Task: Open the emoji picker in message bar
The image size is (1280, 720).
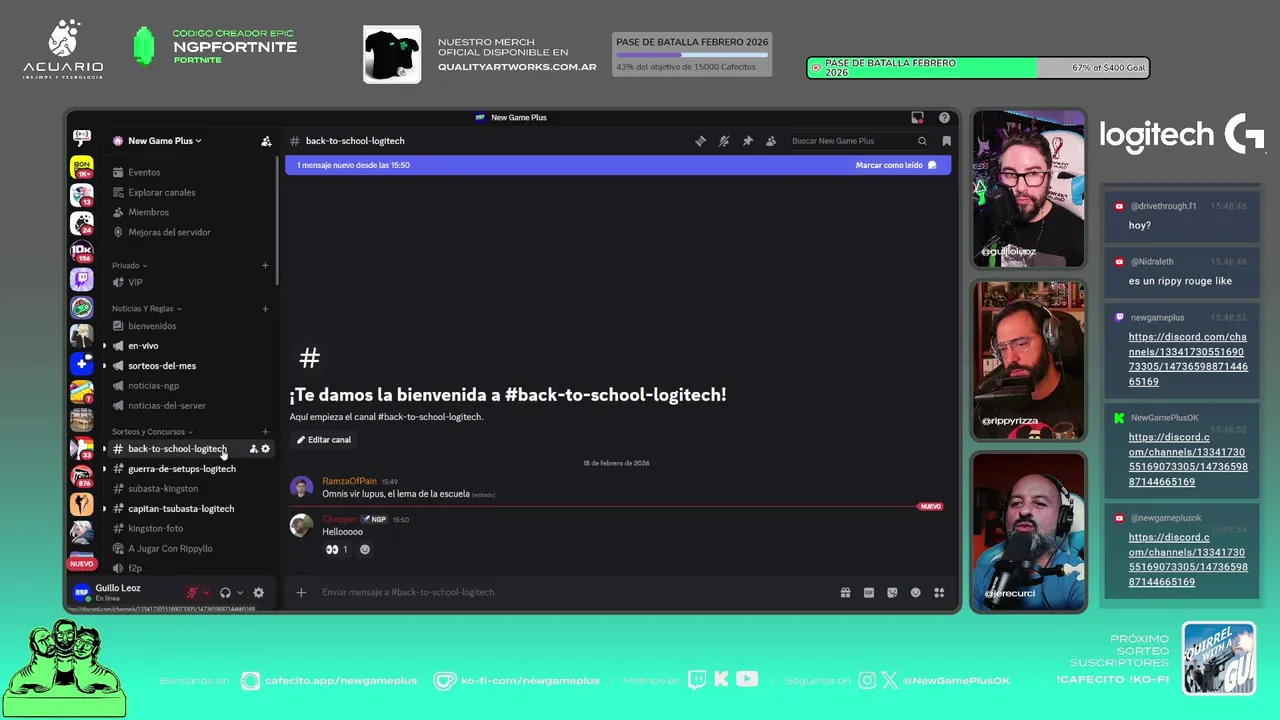Action: tap(915, 592)
